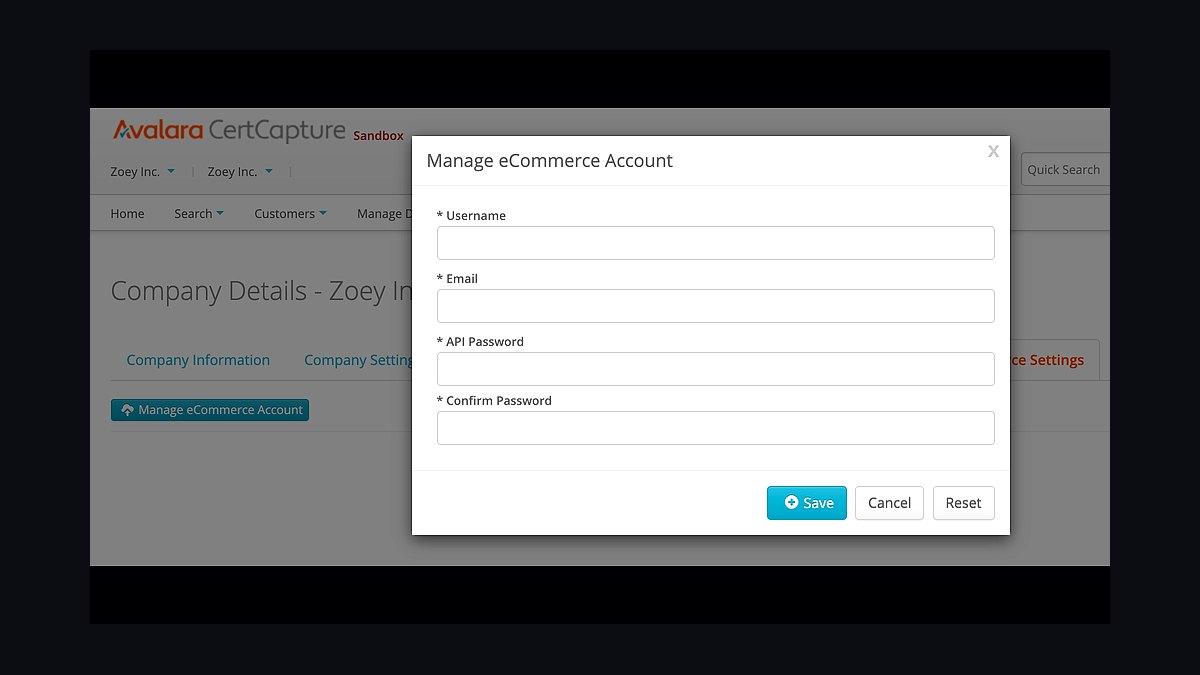Viewport: 1200px width, 675px height.
Task: Click the "* API Password" label
Action: (x=480, y=342)
